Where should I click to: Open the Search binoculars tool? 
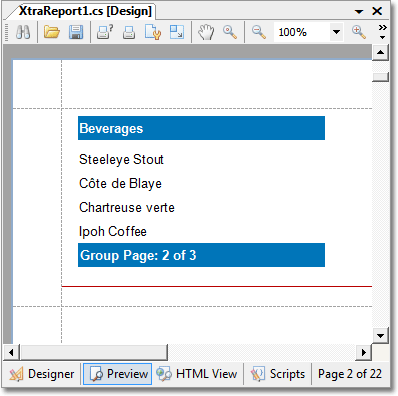tap(23, 32)
